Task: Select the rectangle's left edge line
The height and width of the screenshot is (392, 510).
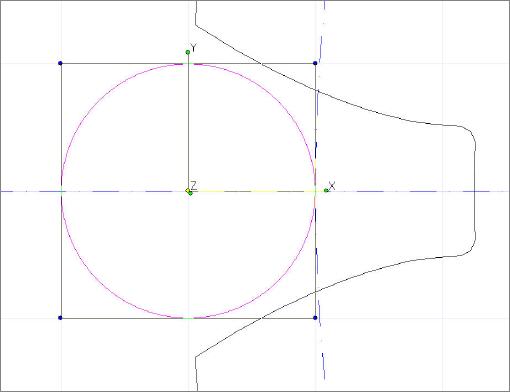Action: [62, 127]
